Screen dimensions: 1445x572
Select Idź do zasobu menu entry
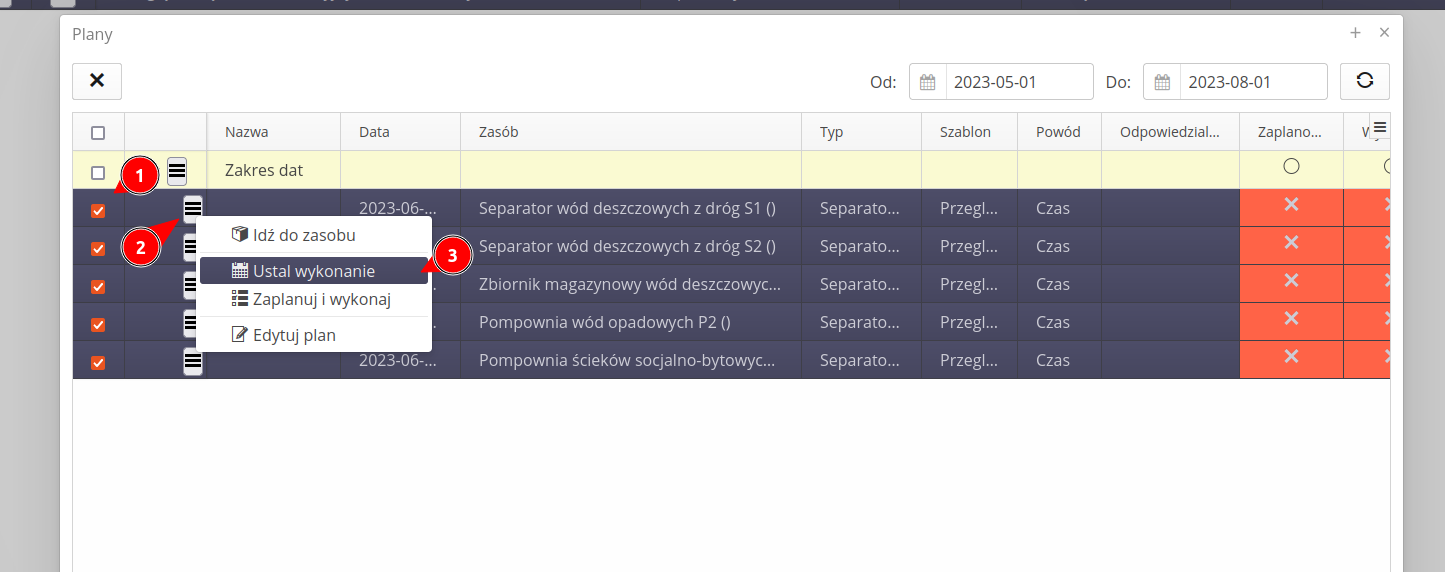(303, 235)
